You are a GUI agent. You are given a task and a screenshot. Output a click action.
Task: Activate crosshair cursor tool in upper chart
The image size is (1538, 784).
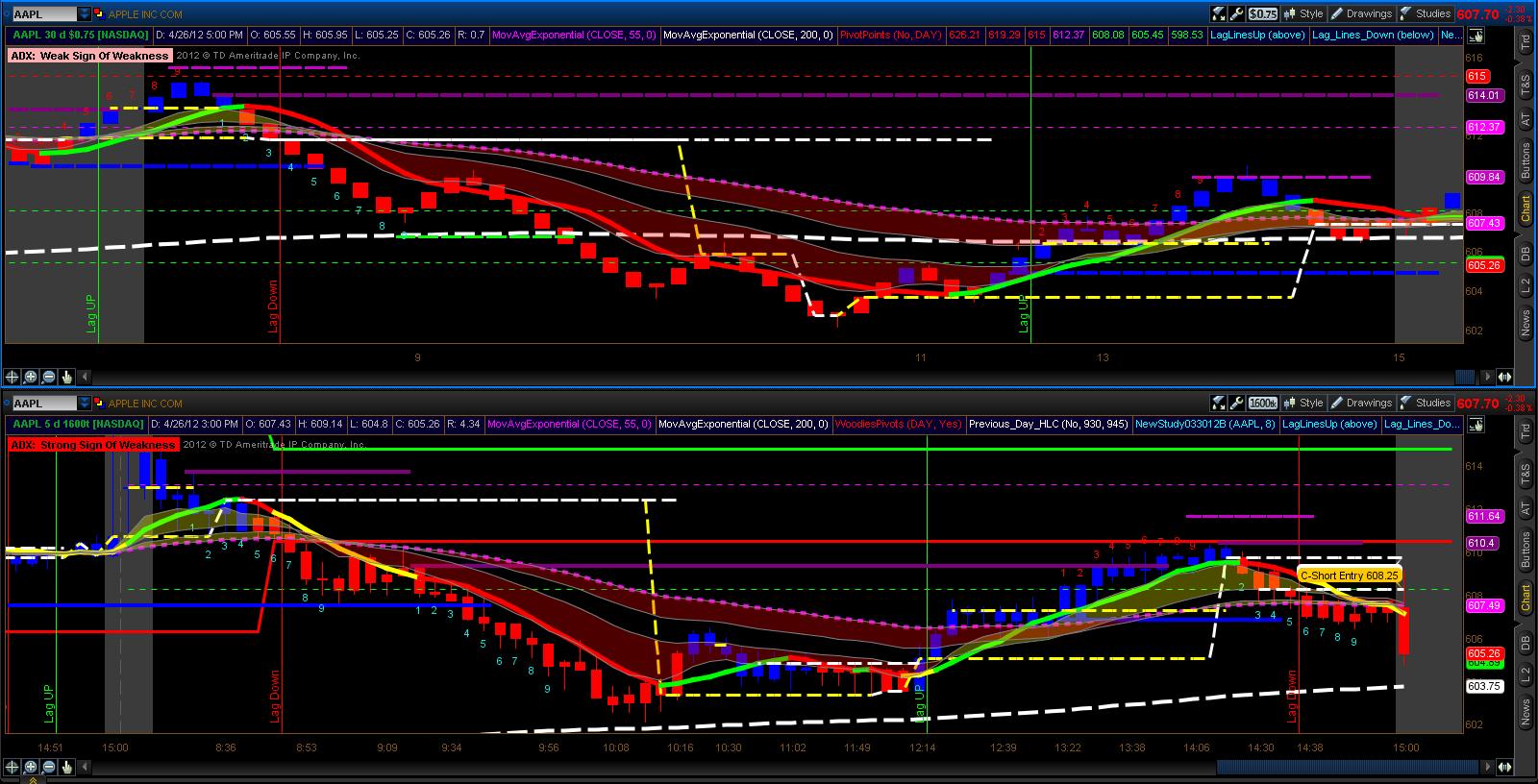12,378
